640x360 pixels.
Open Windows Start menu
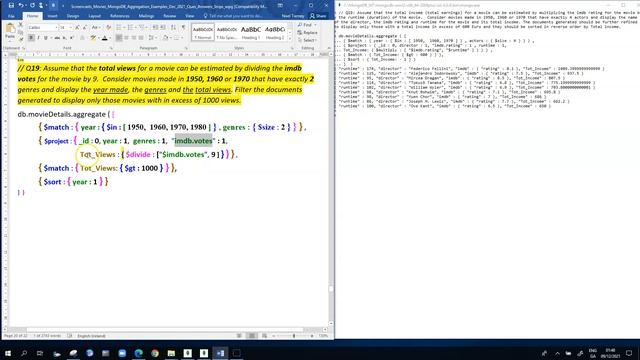click(8, 353)
